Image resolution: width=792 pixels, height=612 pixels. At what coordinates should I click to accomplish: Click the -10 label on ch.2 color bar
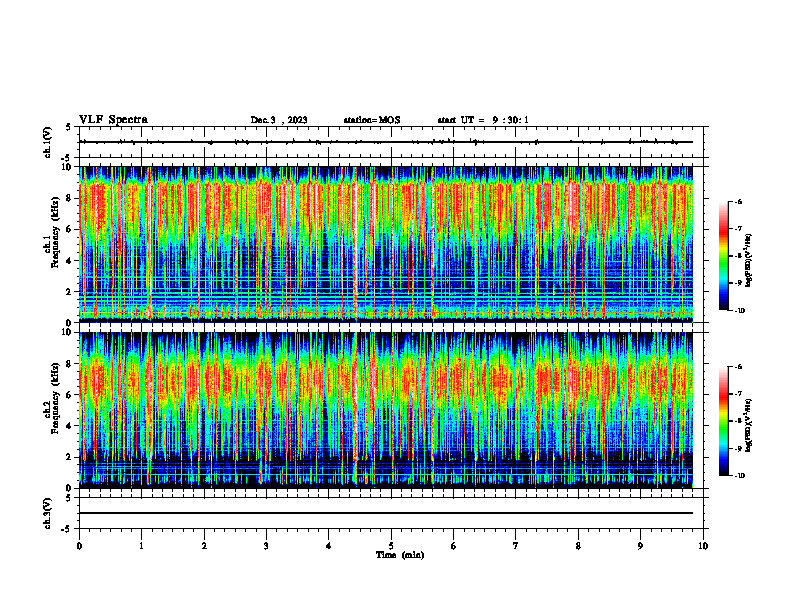coord(739,476)
